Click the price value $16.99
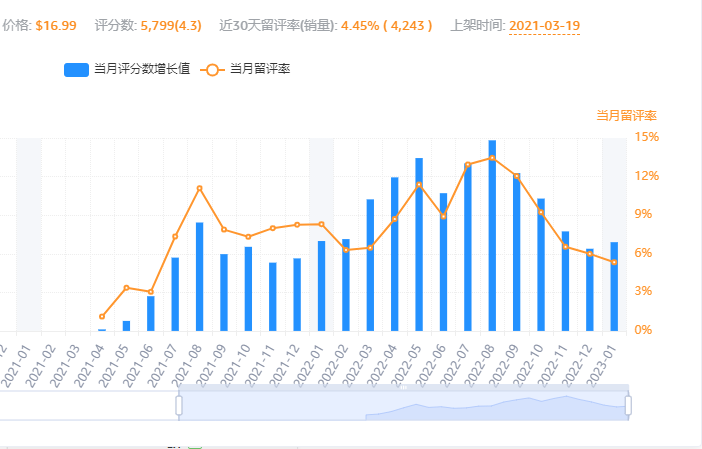 coord(56,26)
